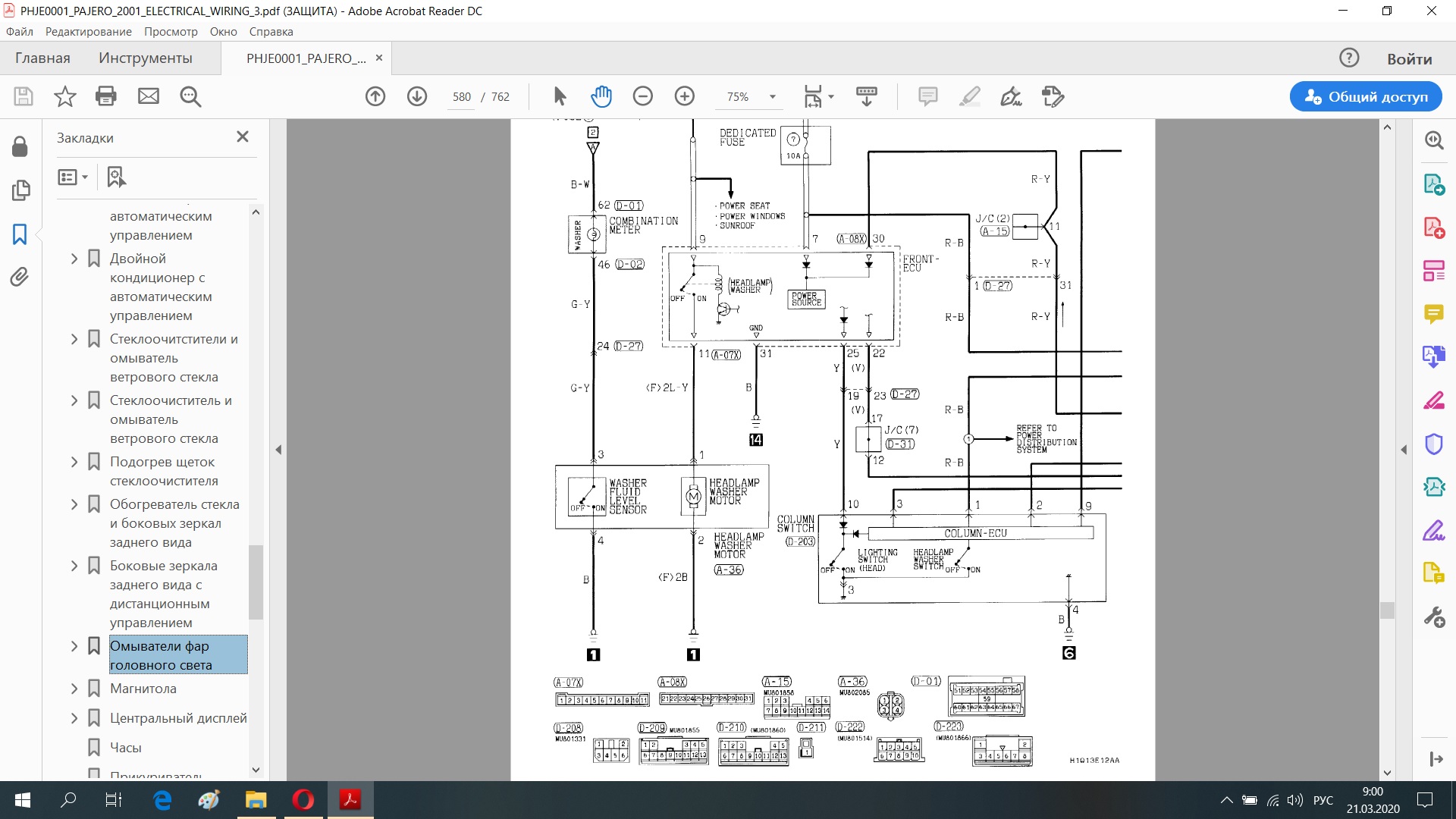
Task: Click the zoom out minus button
Action: (x=642, y=96)
